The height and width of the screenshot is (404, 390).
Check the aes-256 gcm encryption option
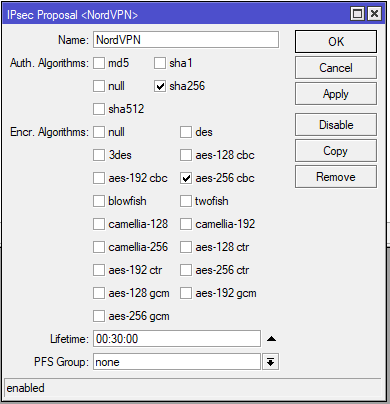[x=99, y=316]
